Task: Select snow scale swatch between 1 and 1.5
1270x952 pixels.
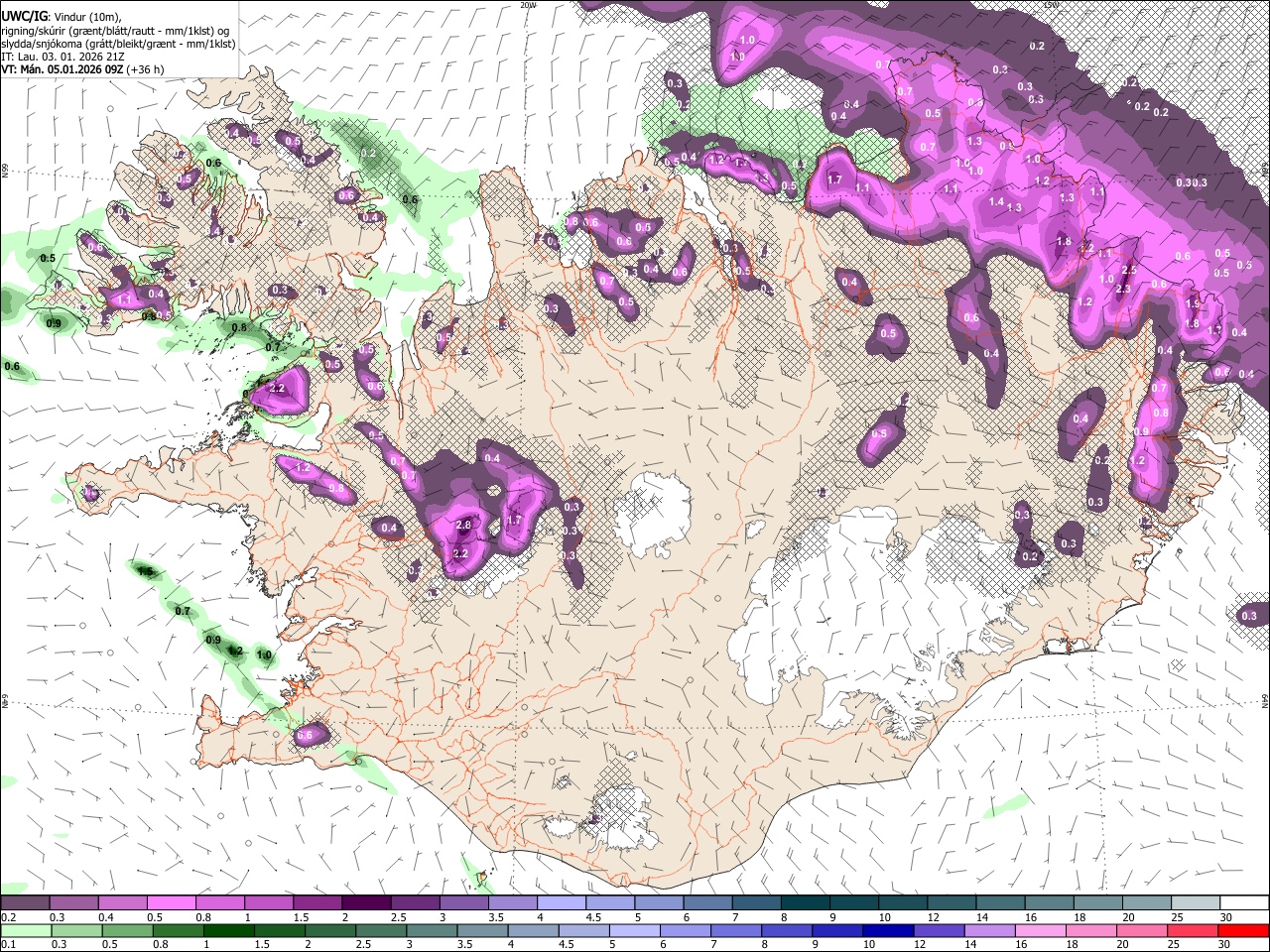Action: 268,903
